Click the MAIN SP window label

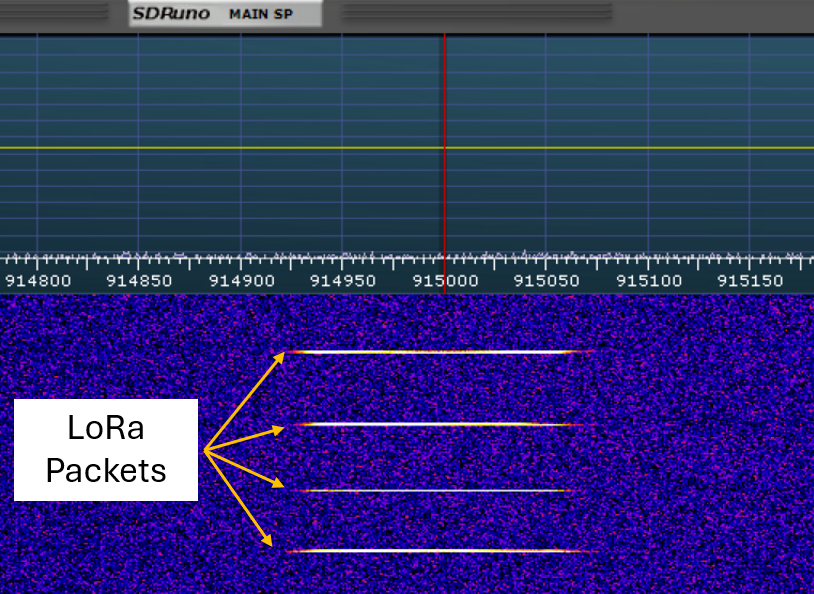261,15
